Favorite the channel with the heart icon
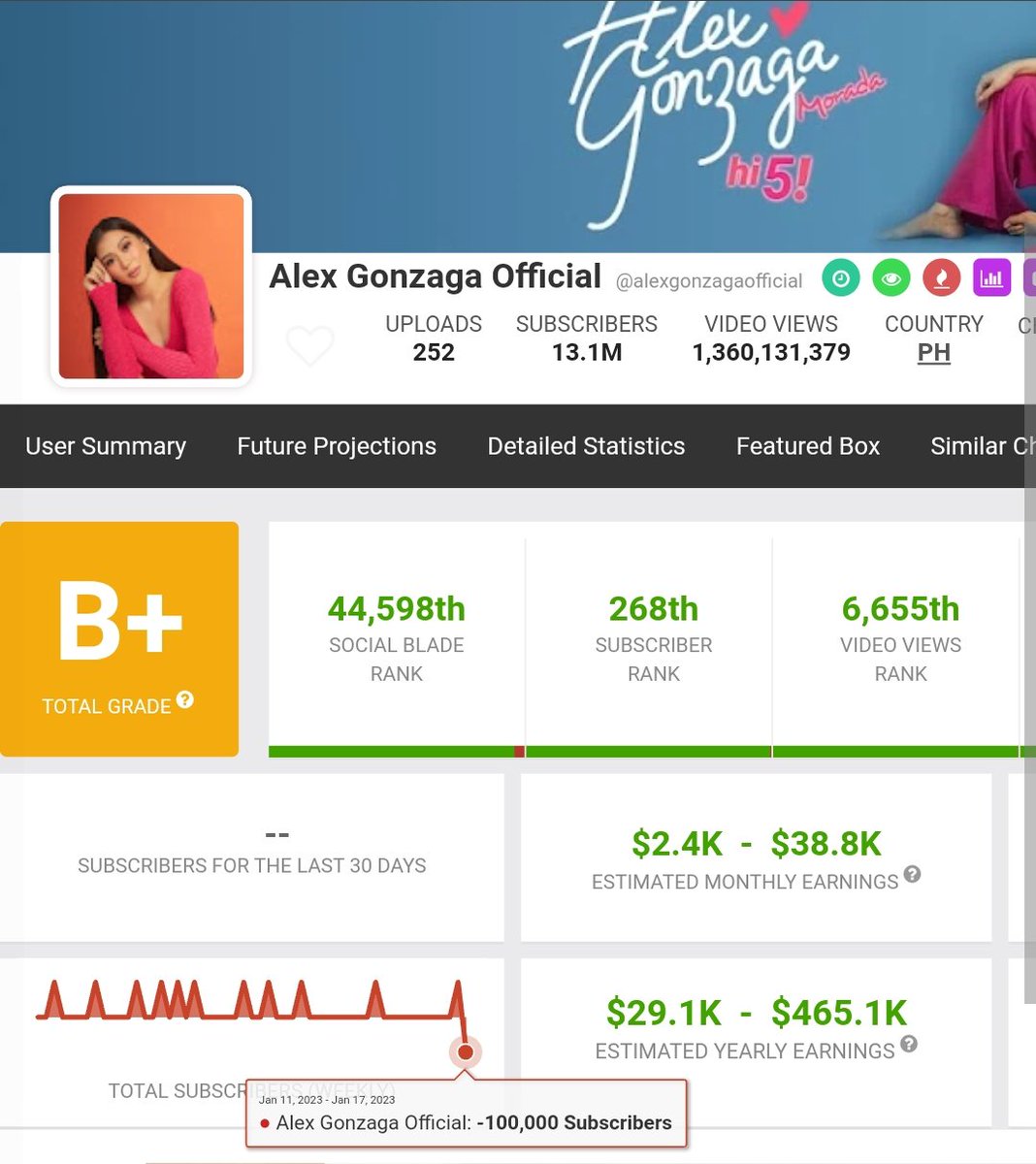The image size is (1036, 1164). coord(310,345)
